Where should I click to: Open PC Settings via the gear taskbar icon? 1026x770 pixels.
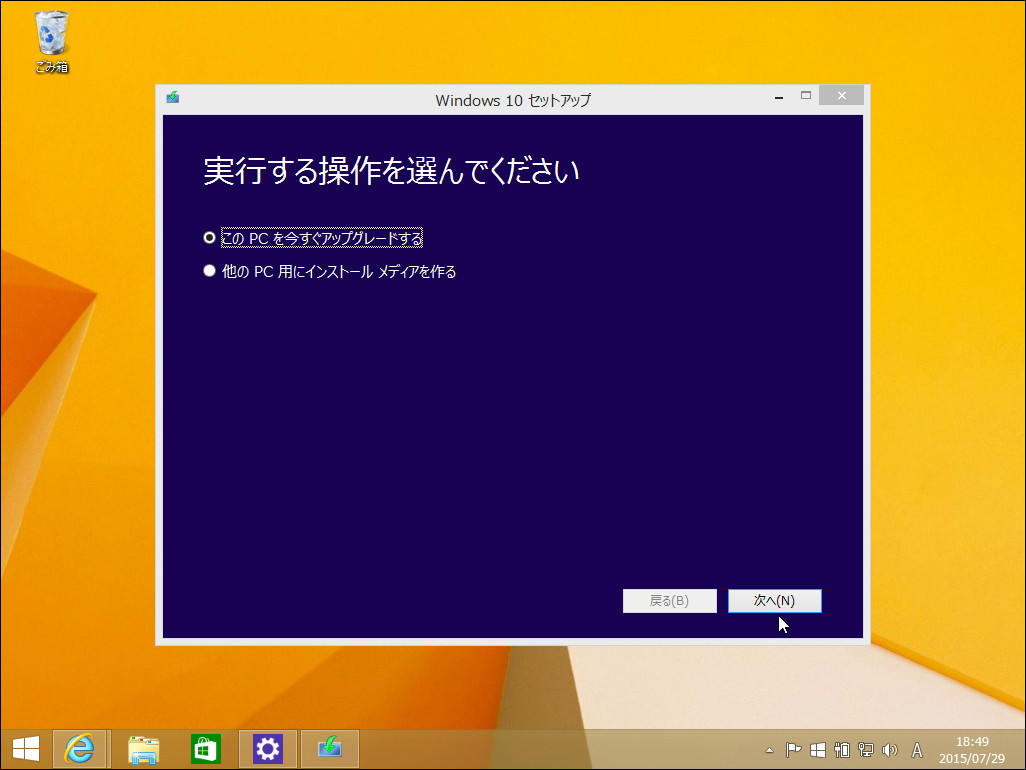[267, 748]
